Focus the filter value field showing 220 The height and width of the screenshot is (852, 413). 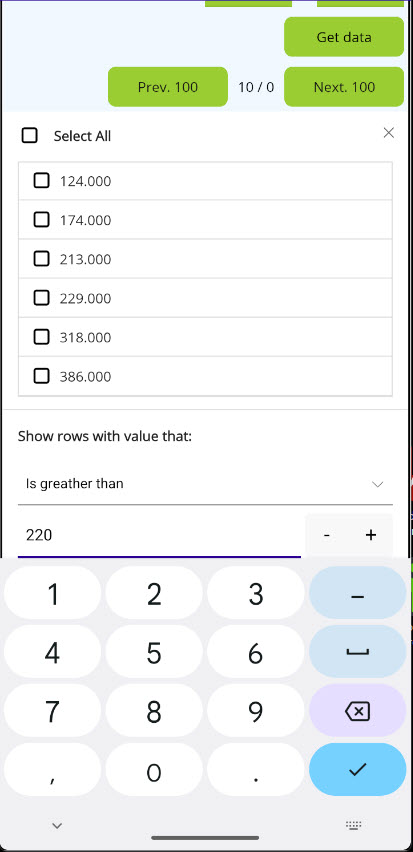pos(159,535)
